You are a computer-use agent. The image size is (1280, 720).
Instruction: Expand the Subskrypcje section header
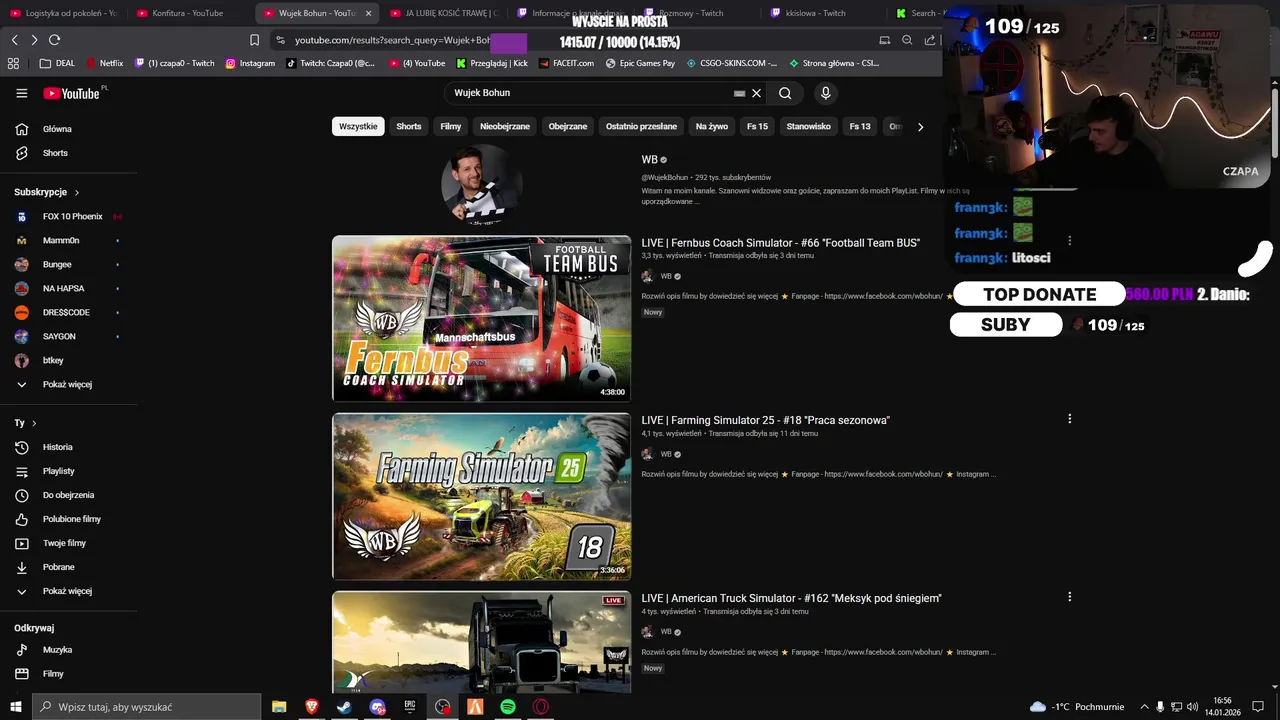[47, 192]
